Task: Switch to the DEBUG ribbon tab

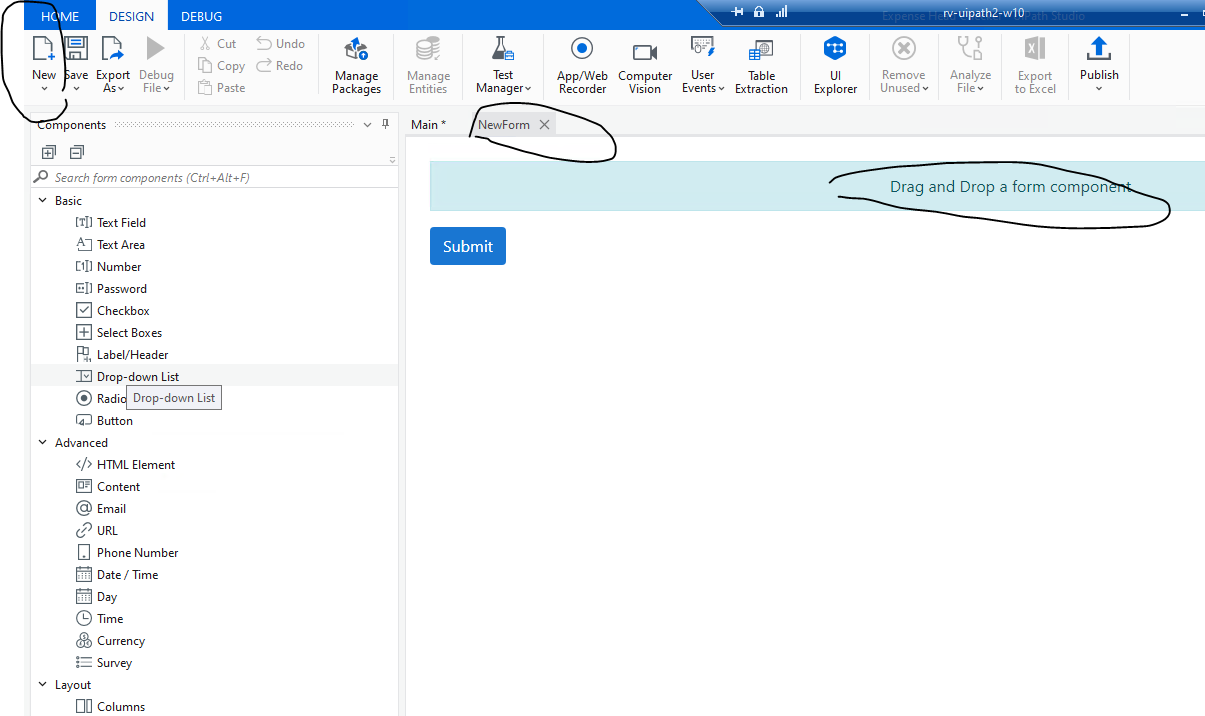Action: tap(201, 16)
